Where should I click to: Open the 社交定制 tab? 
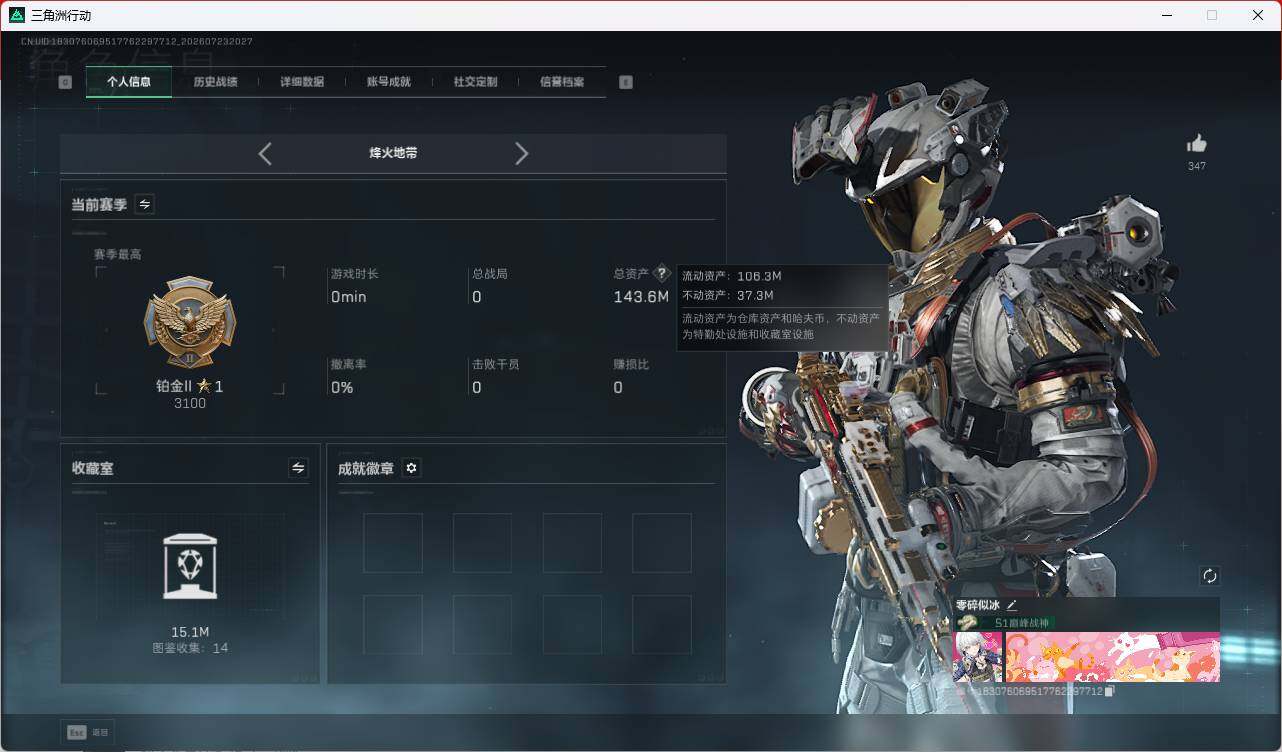tap(475, 82)
